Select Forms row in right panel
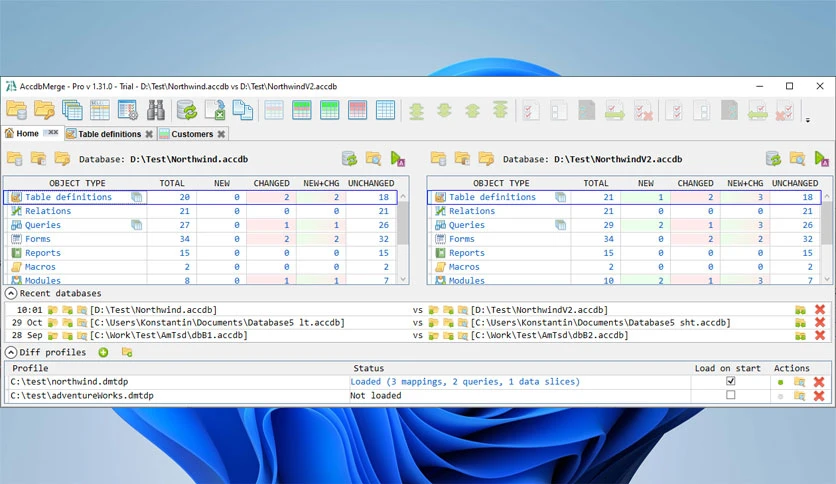Viewport: 836px width, 484px height. pyautogui.click(x=624, y=239)
